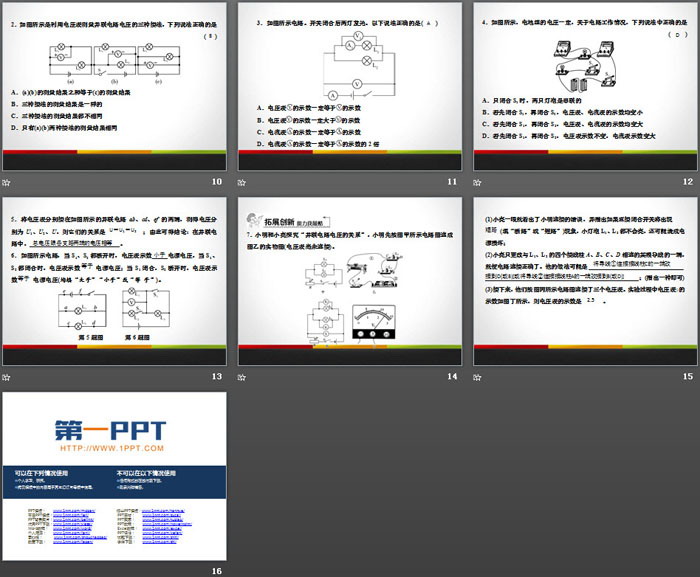
Task: Click the animation star icon under slide 11
Action: click(x=242, y=182)
